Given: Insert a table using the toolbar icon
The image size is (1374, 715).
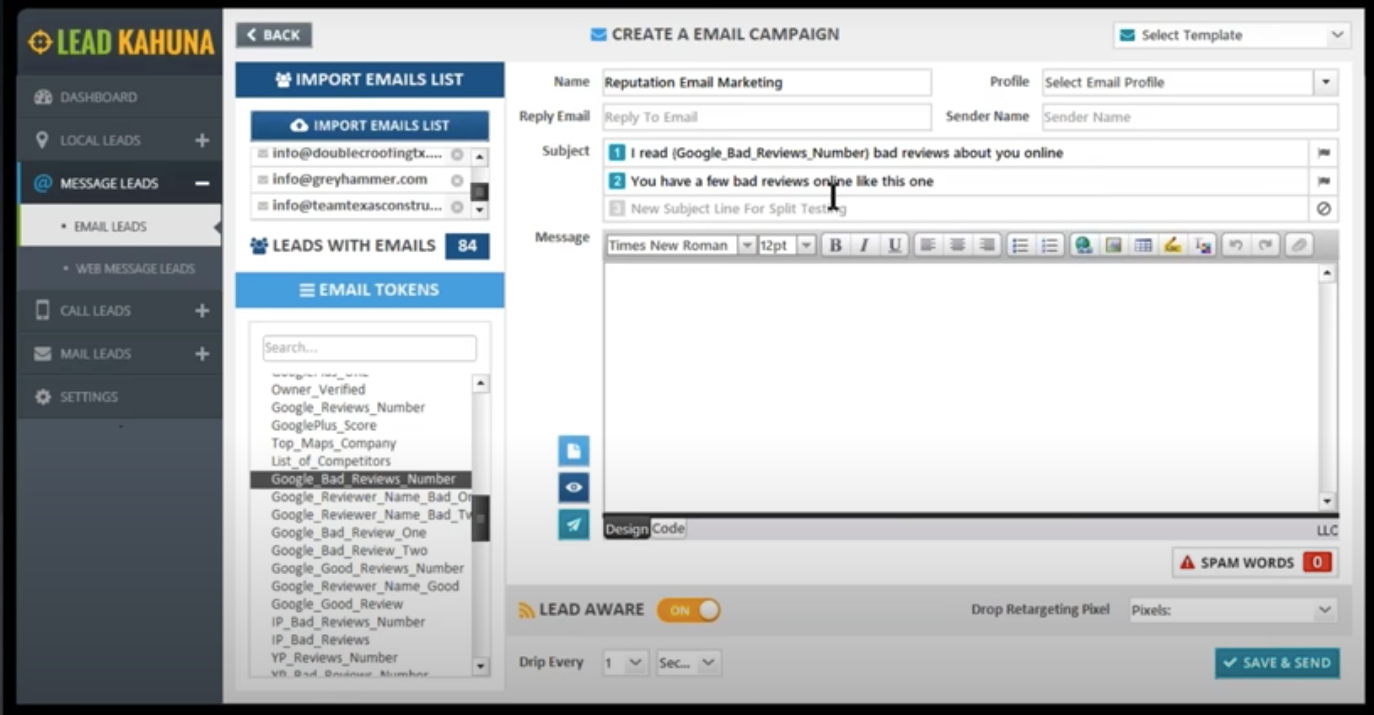Looking at the screenshot, I should [x=1143, y=246].
